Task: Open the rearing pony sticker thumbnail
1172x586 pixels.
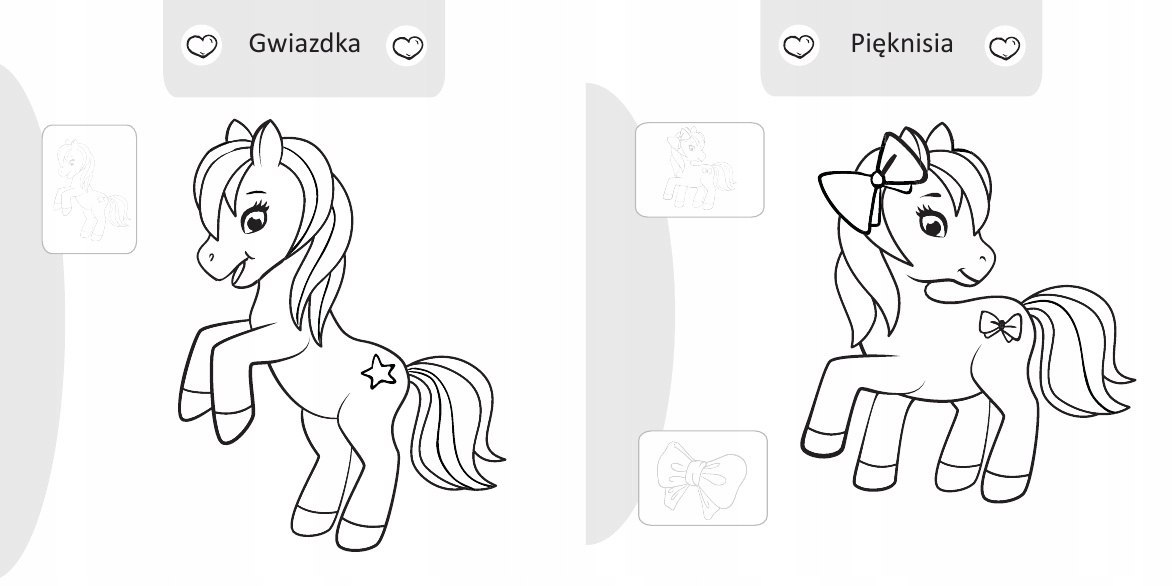Action: [89, 189]
